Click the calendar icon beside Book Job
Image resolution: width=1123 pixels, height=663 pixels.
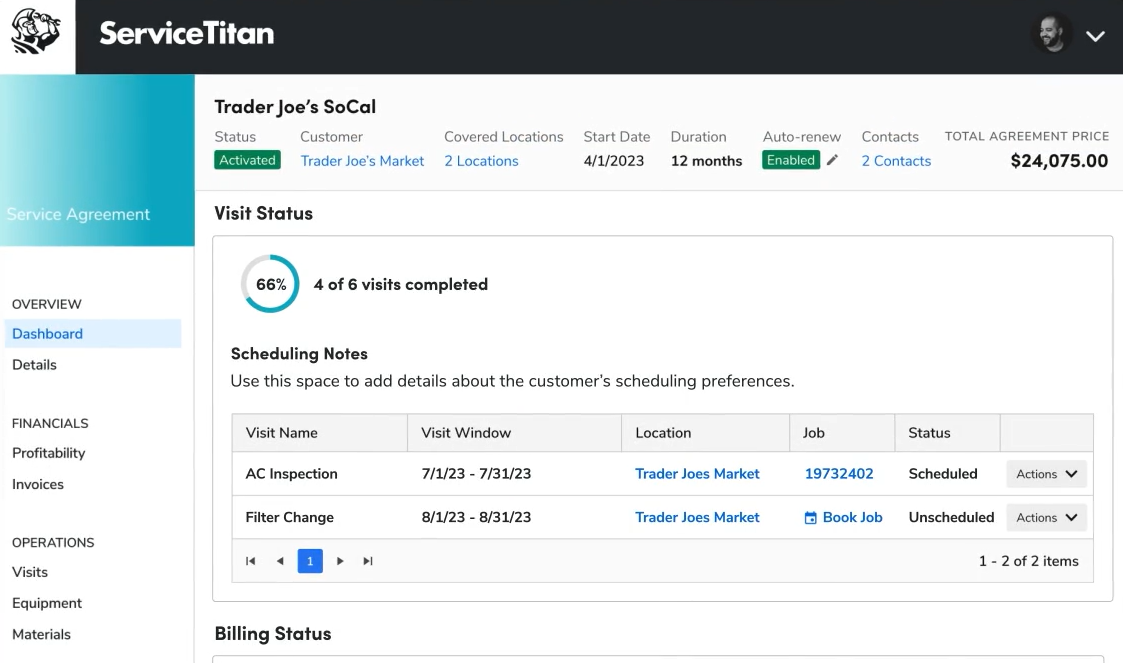(x=811, y=518)
